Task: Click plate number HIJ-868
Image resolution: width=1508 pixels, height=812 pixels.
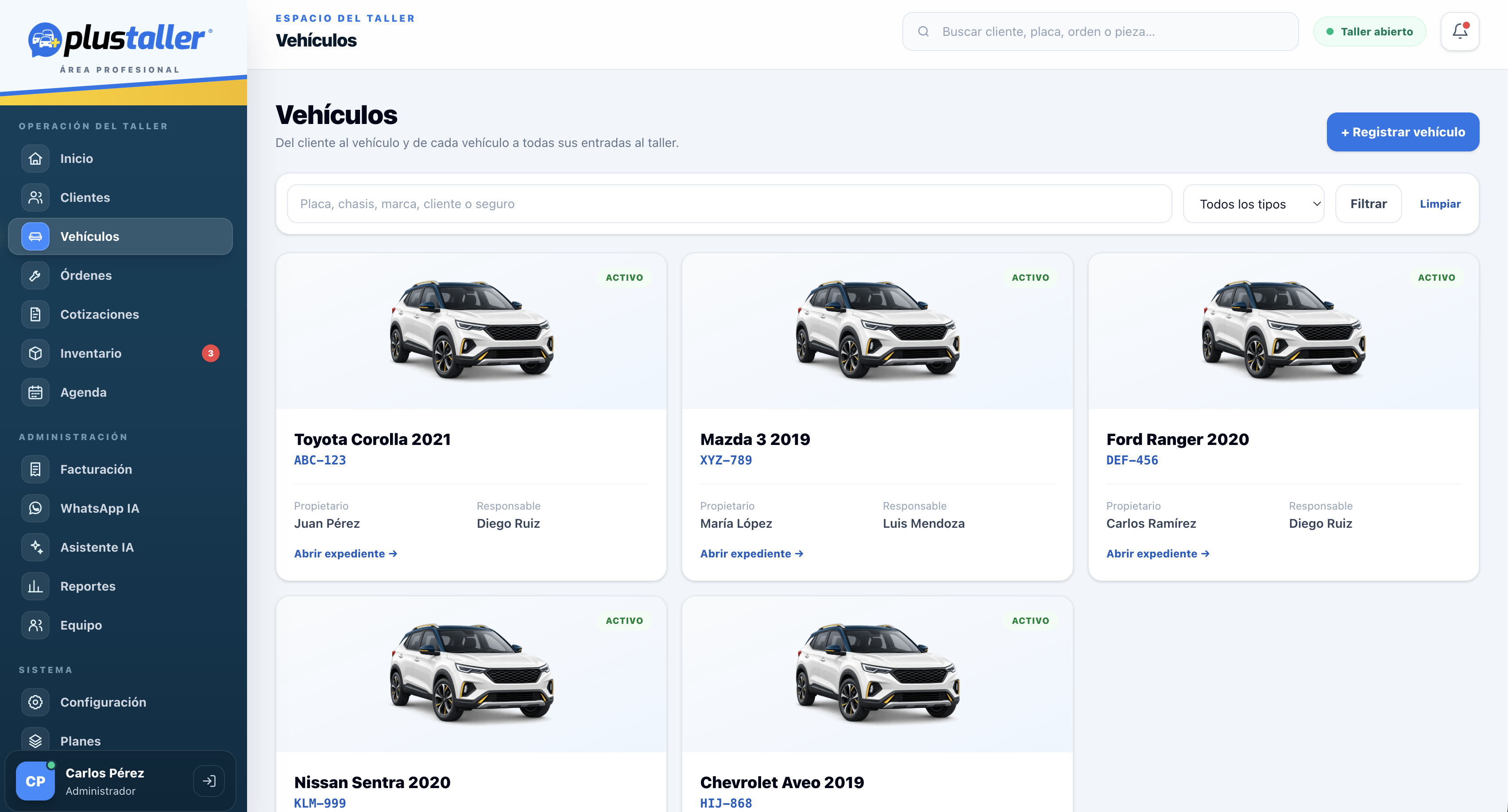Action: coord(726,803)
